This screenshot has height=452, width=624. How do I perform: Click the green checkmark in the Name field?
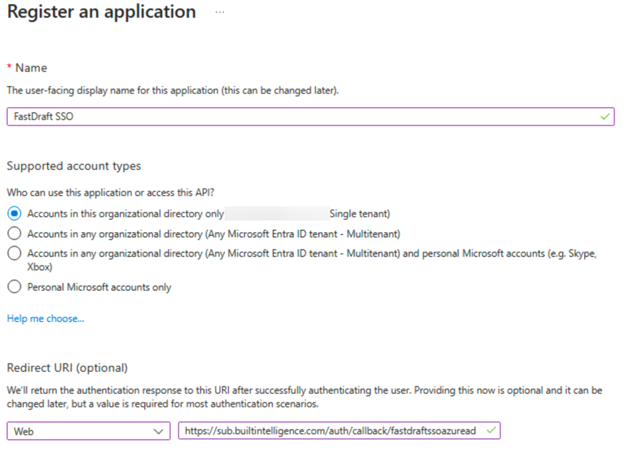pos(605,117)
